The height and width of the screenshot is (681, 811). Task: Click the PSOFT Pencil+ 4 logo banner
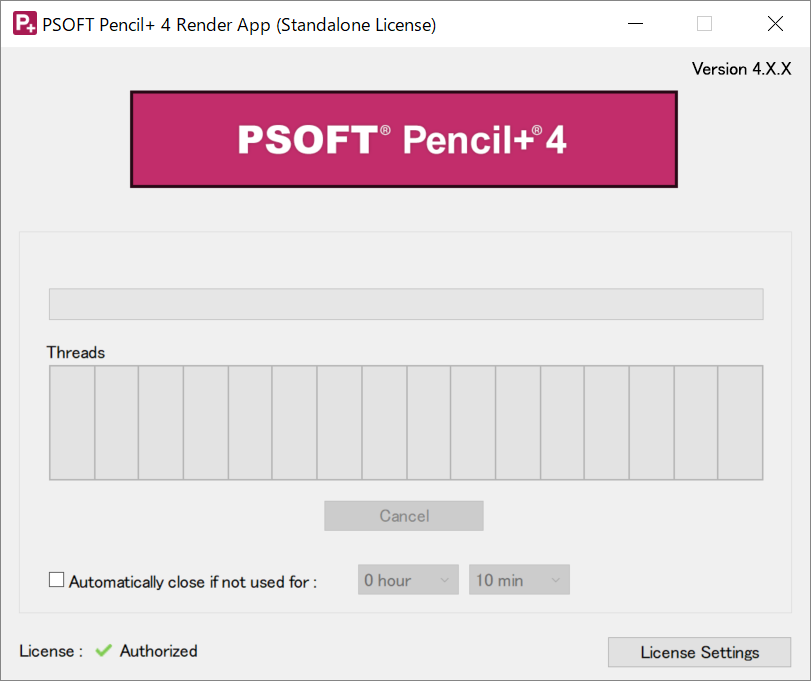[404, 139]
